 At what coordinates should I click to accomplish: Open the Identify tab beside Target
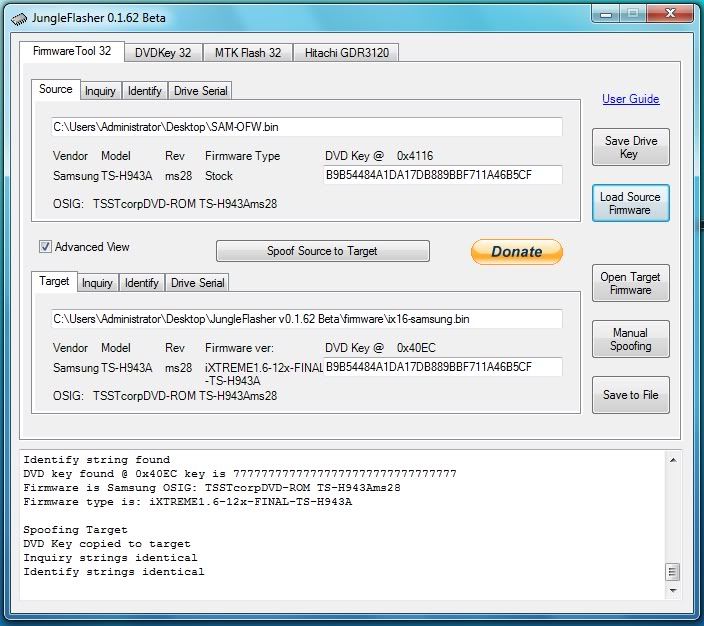[141, 283]
